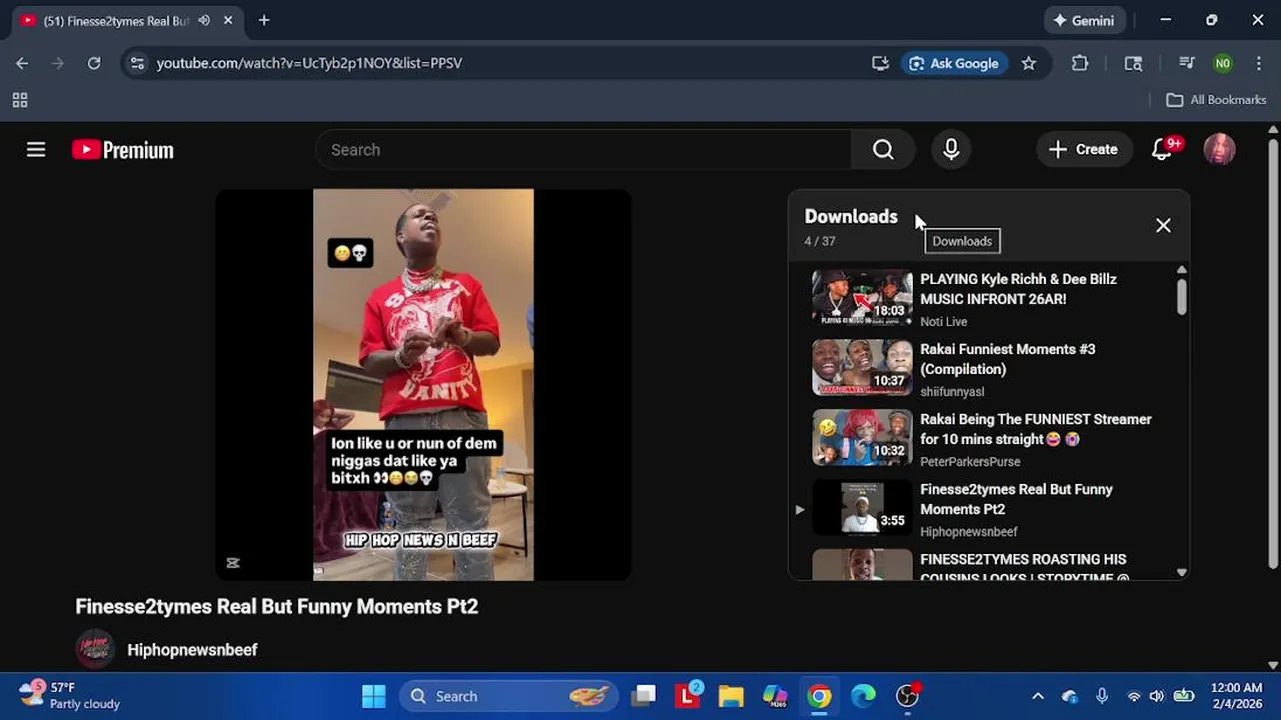1281x720 pixels.
Task: Open media controls icon in toolbar
Action: (1186, 63)
